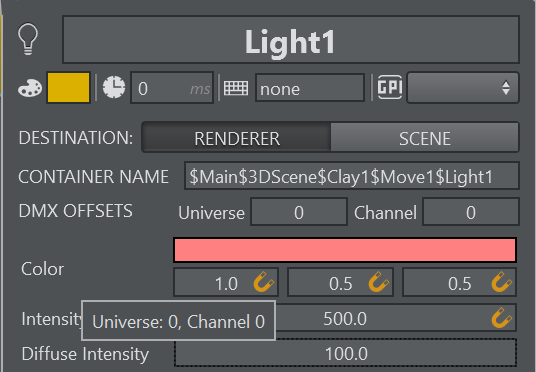536x372 pixels.
Task: Click the keyboard shortcut 'none' field
Action: pos(310,88)
